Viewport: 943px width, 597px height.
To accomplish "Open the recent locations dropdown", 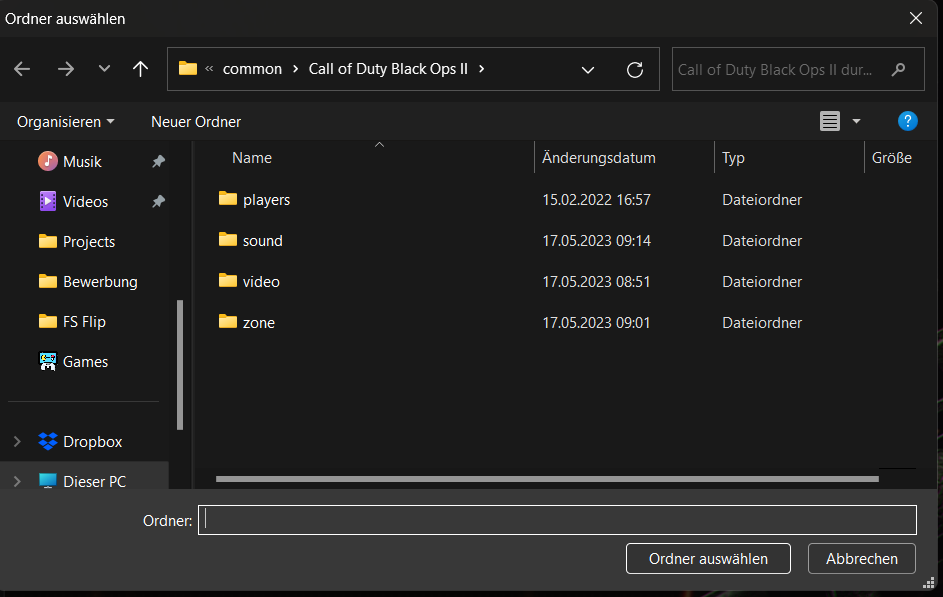I will [104, 69].
